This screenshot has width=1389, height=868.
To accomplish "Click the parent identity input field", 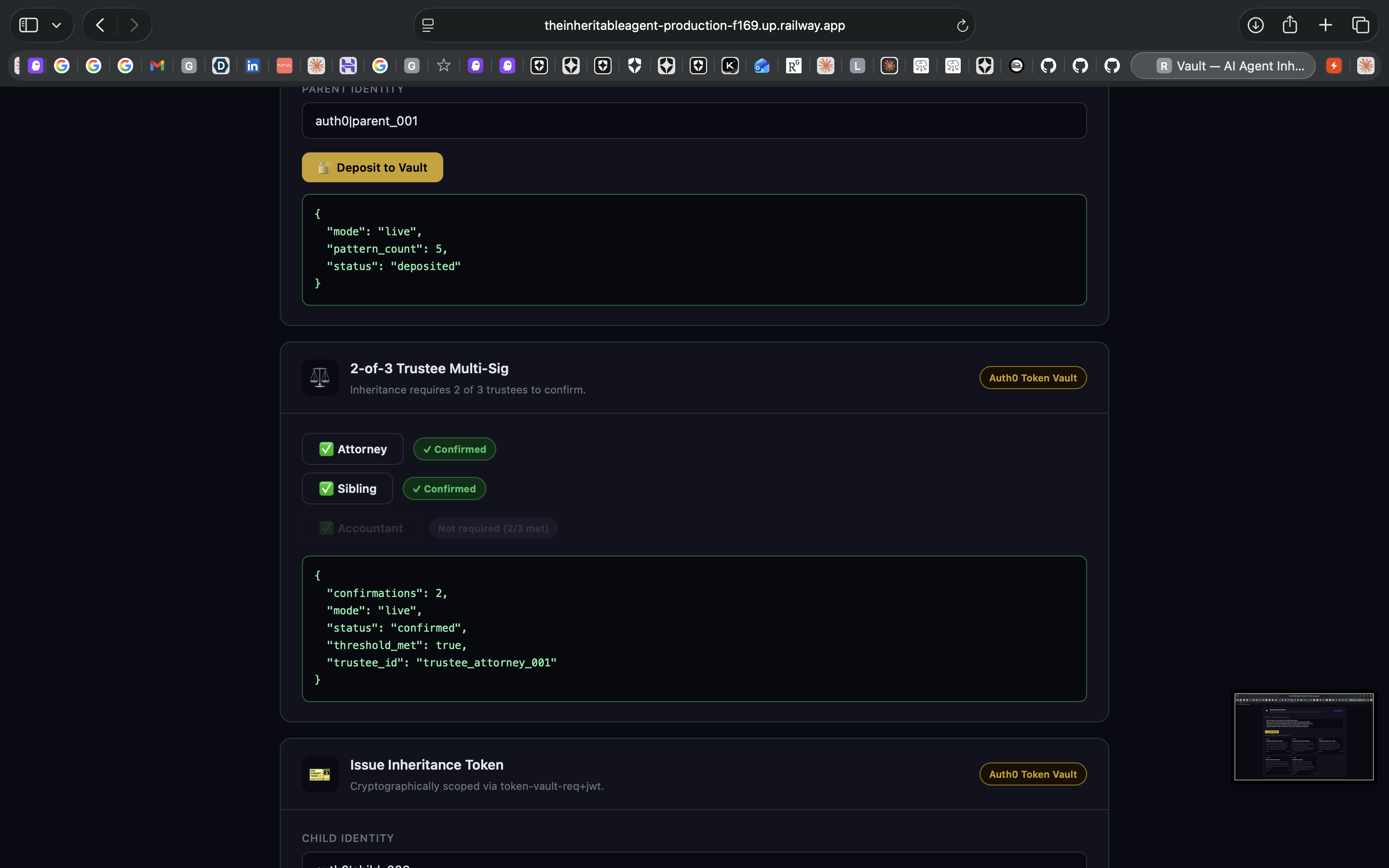I will click(x=694, y=121).
